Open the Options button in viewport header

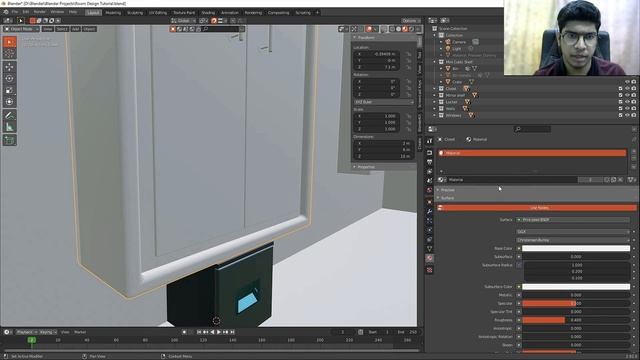pos(410,20)
